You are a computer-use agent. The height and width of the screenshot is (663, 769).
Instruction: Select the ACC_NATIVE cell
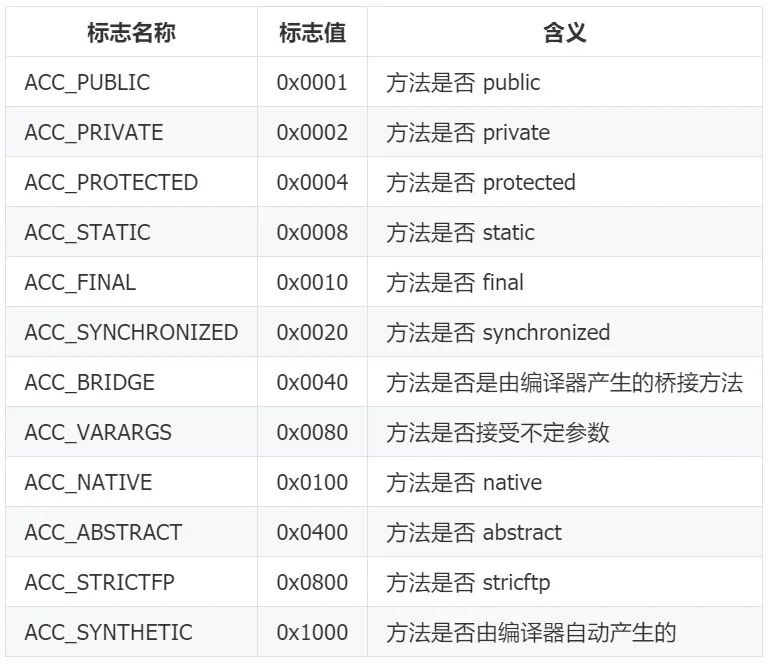click(x=88, y=482)
